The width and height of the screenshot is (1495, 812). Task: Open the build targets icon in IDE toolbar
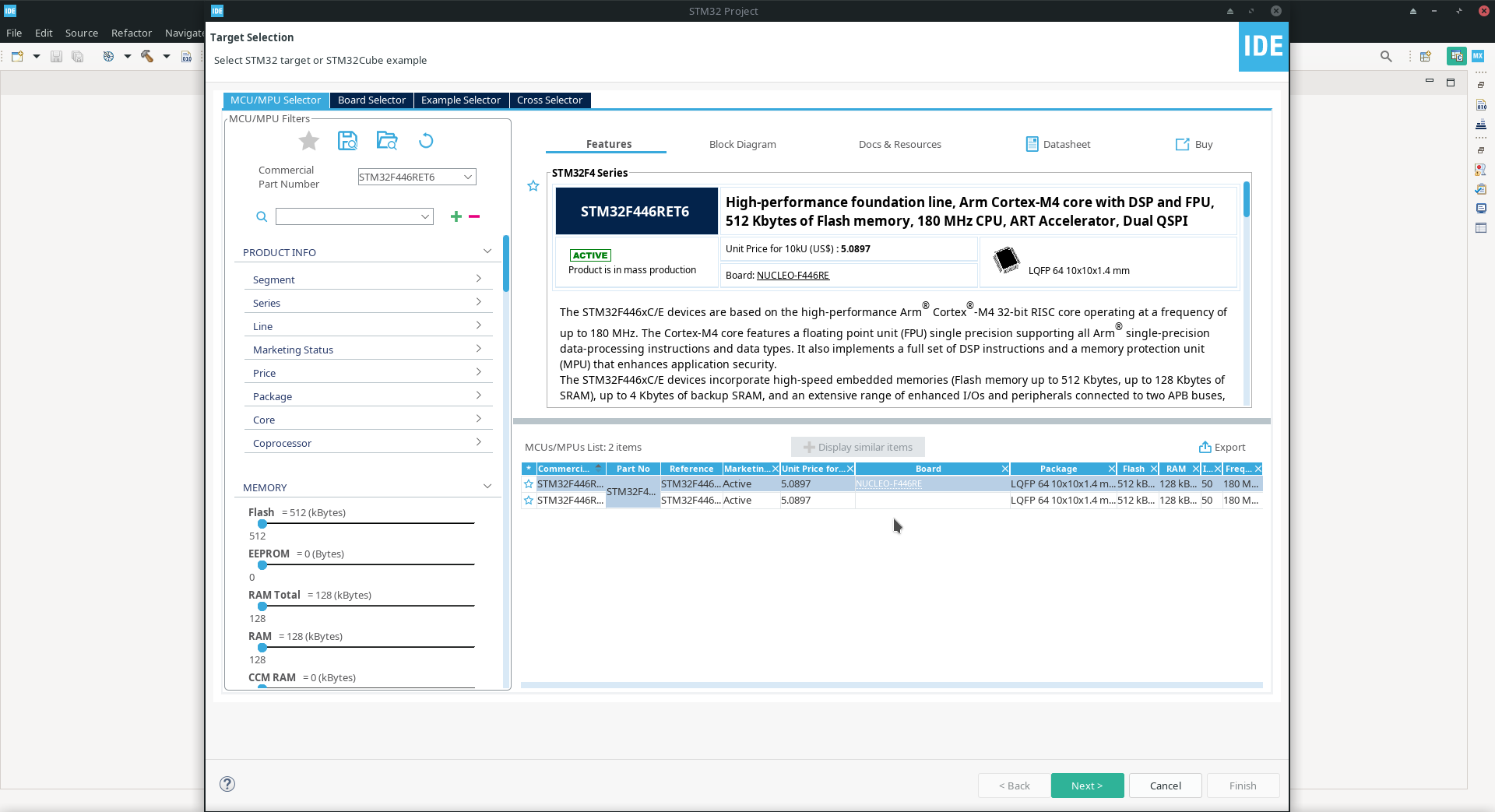[x=108, y=56]
